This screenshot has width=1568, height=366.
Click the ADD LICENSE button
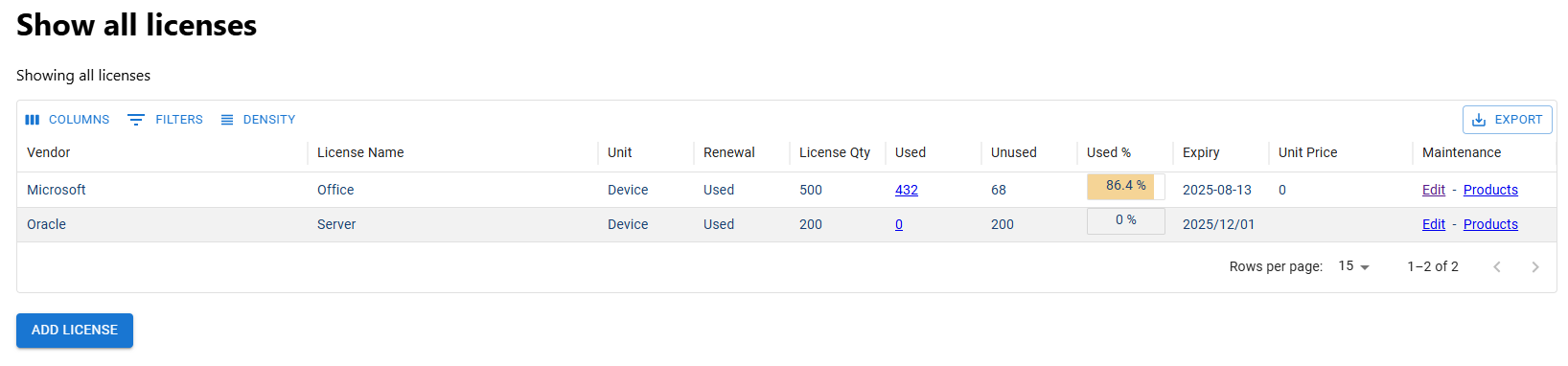pyautogui.click(x=75, y=330)
